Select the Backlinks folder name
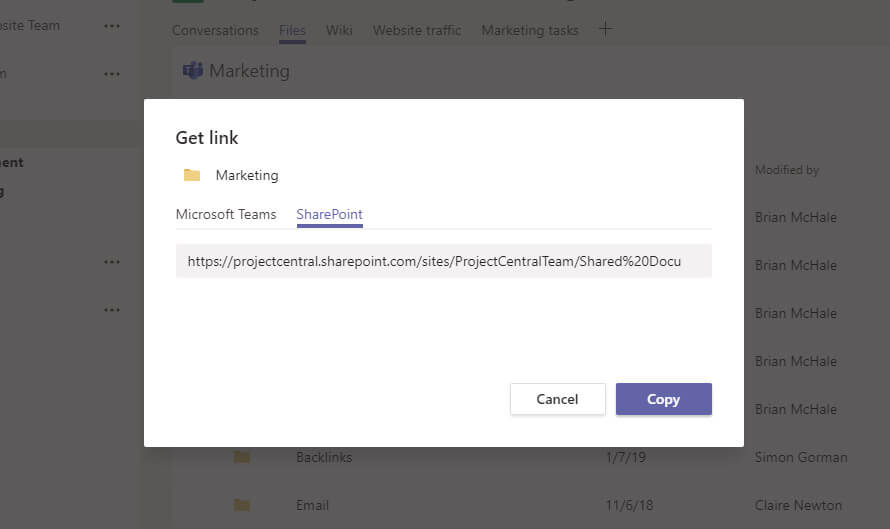This screenshot has width=890, height=529. tap(324, 457)
